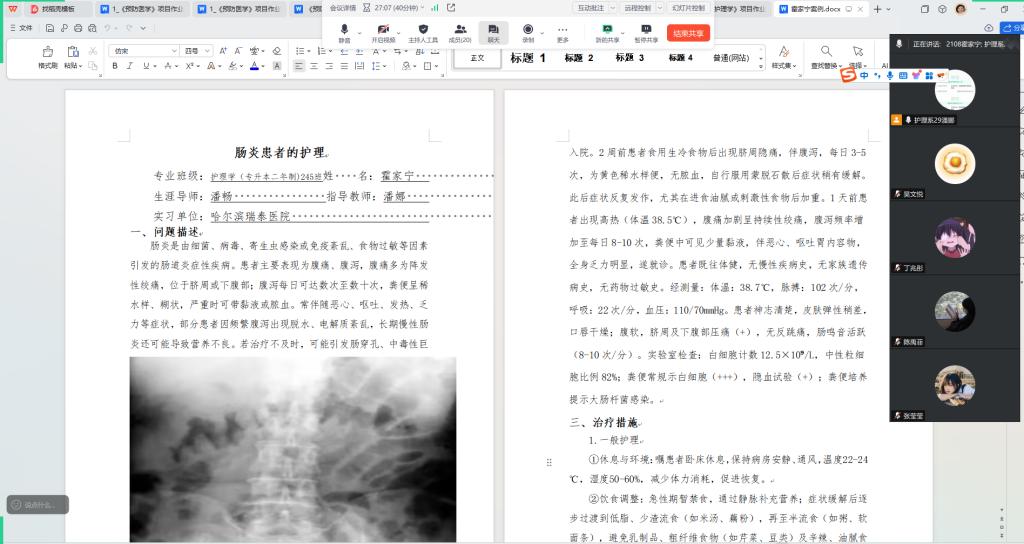
Task: Turn on video in meeting toolbar
Action: (x=383, y=33)
